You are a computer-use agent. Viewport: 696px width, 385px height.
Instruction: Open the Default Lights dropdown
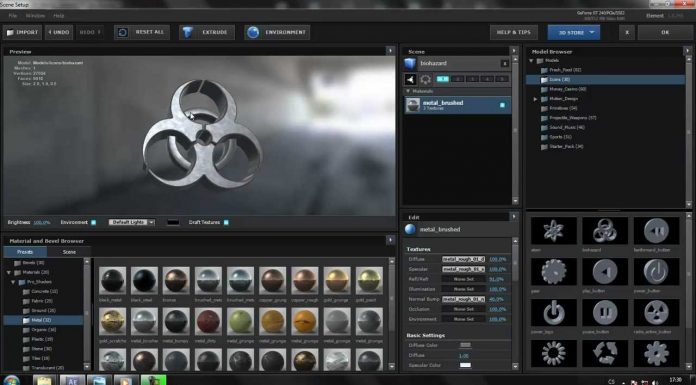click(132, 222)
